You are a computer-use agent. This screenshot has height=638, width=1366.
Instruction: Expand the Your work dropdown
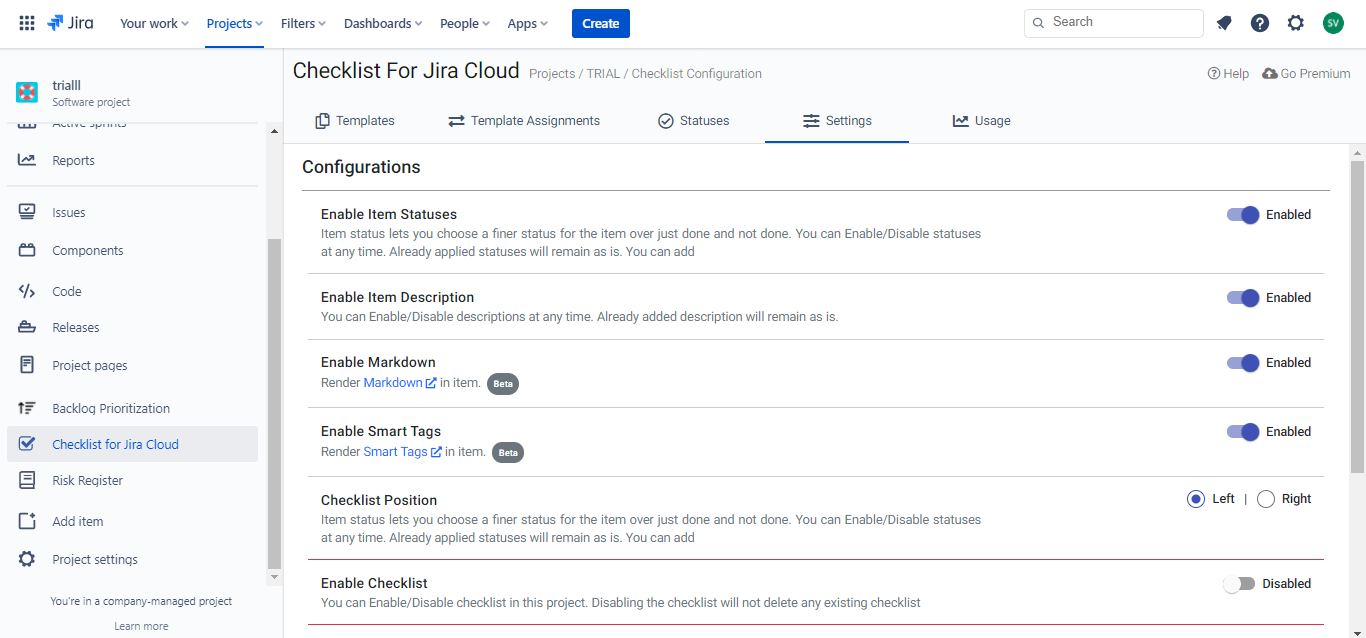154,23
